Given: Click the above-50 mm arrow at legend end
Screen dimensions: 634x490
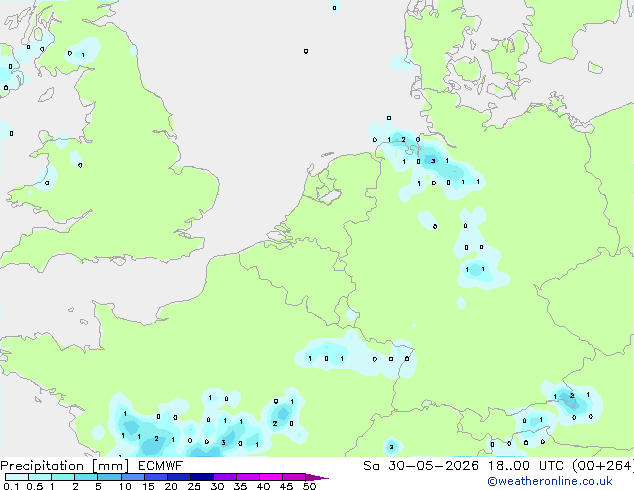Looking at the screenshot, I should pyautogui.click(x=317, y=477).
